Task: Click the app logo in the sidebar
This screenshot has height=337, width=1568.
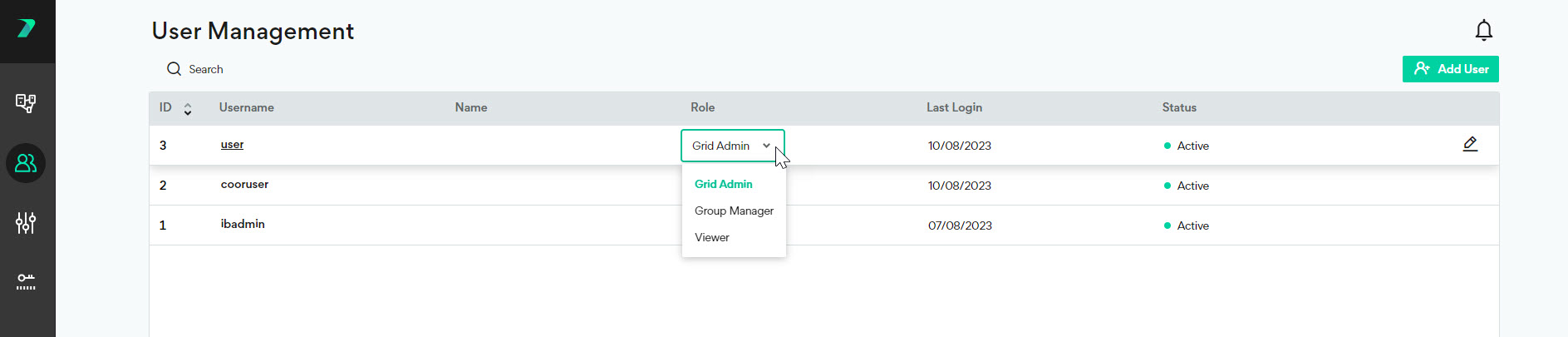Action: [27, 29]
